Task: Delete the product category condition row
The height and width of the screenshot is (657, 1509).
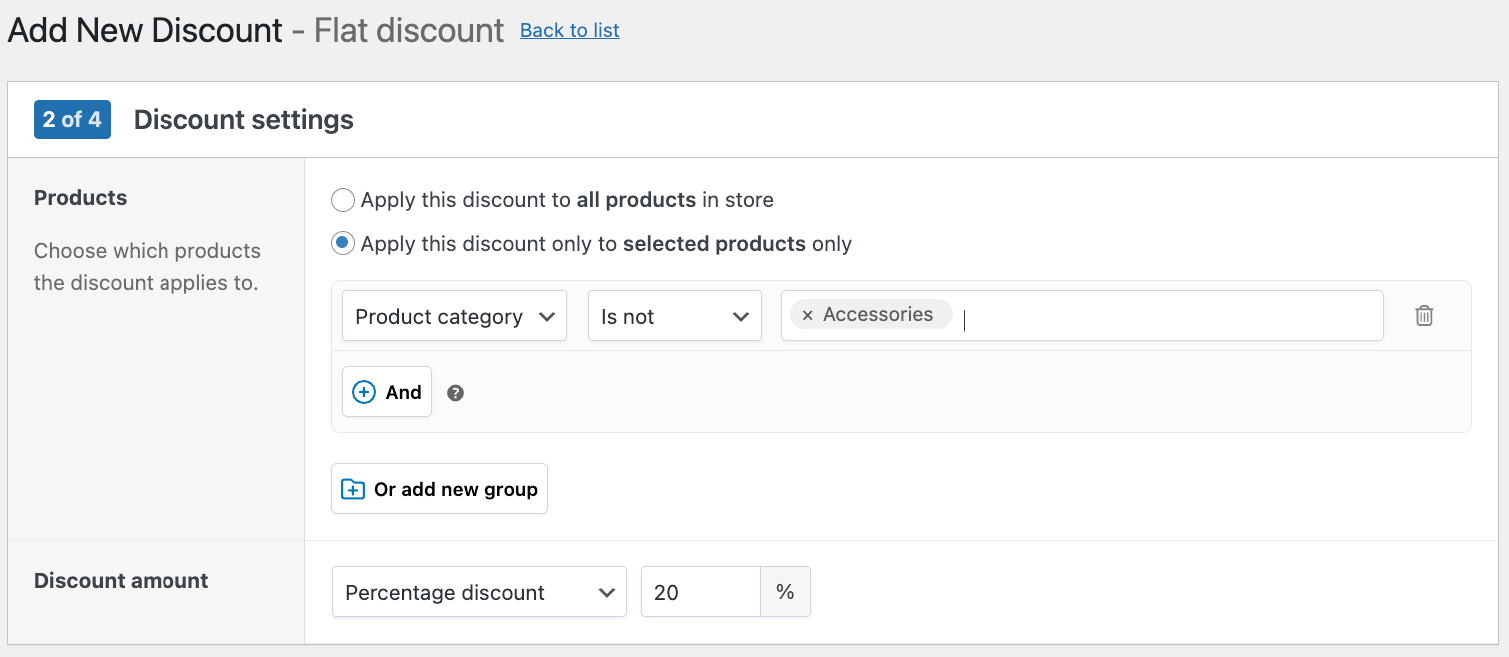Action: tap(1424, 316)
